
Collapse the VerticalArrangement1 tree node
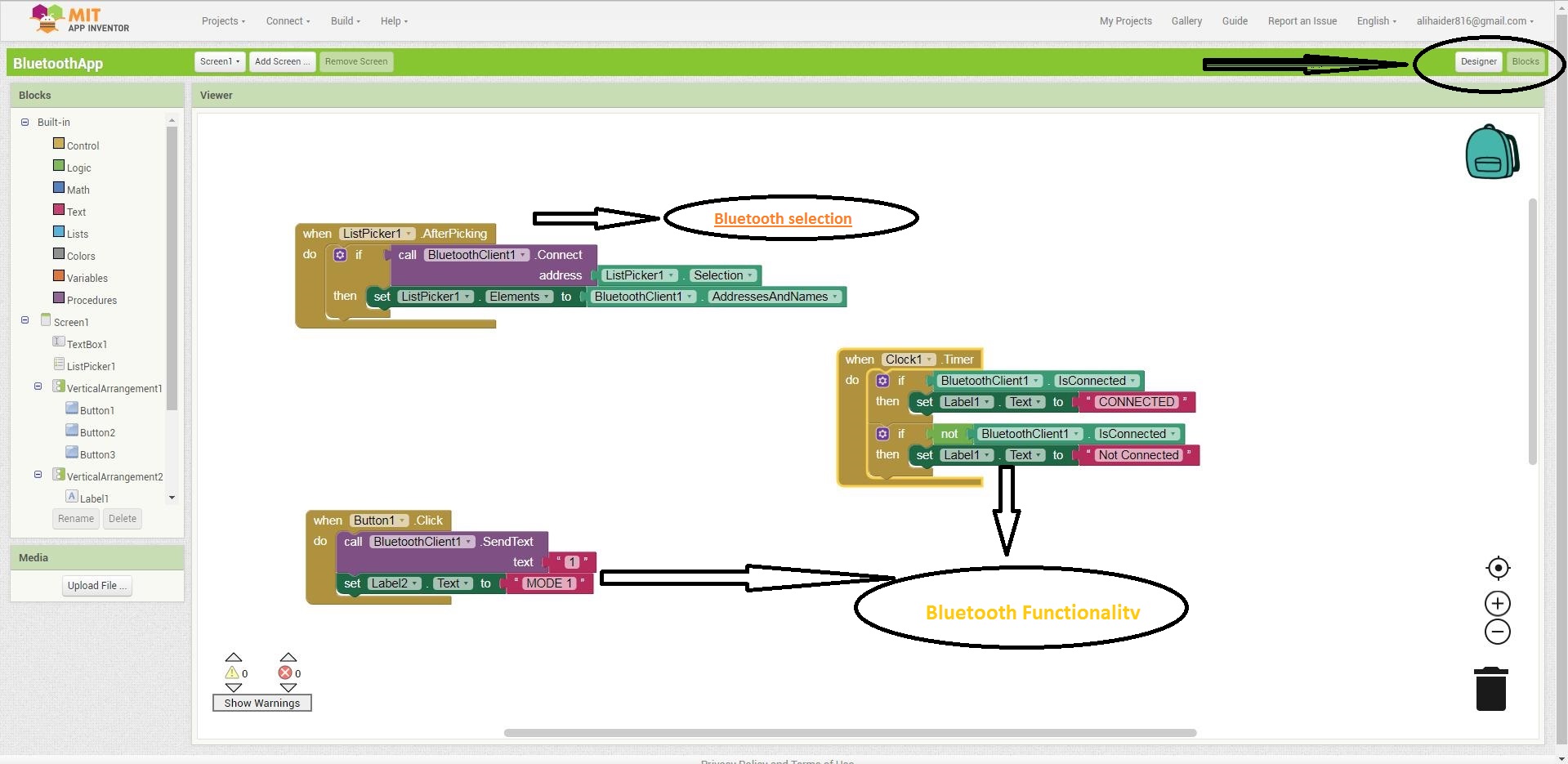(x=38, y=386)
